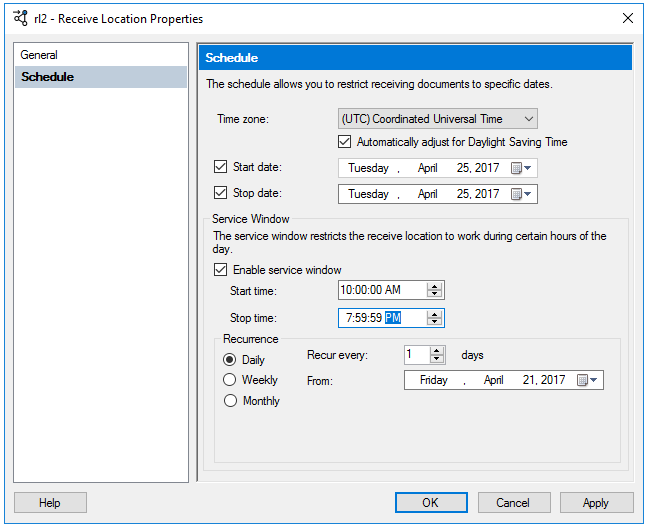Select the Monthly recurrence option

(x=230, y=400)
